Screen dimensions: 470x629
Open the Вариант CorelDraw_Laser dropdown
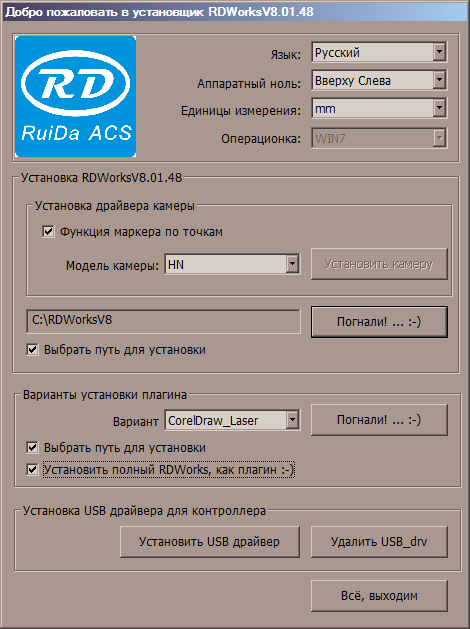[232, 420]
